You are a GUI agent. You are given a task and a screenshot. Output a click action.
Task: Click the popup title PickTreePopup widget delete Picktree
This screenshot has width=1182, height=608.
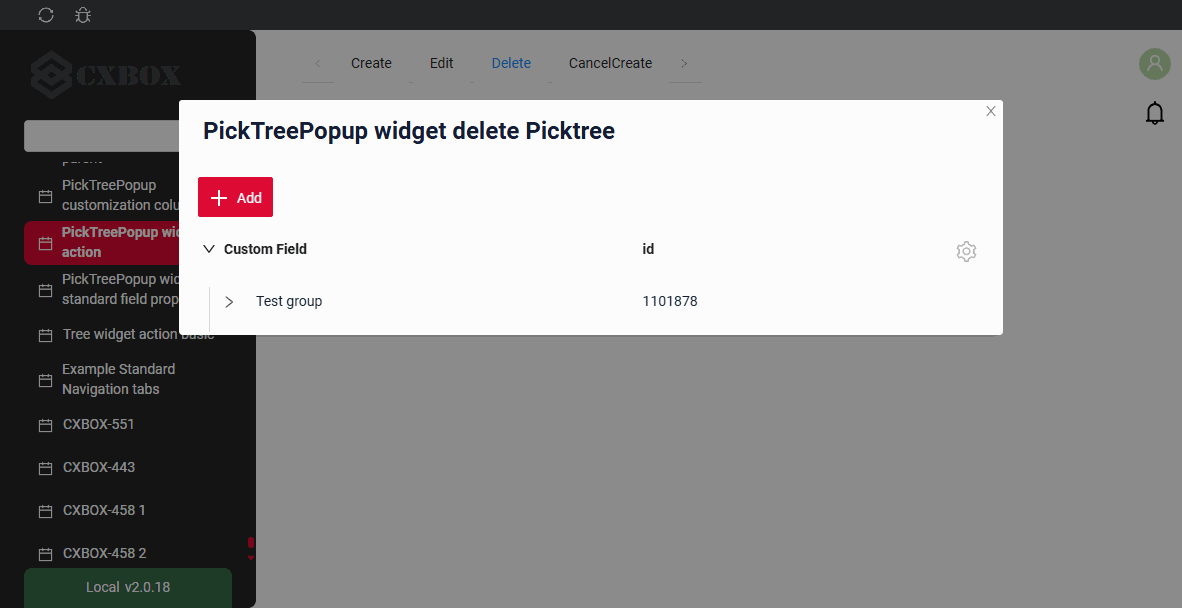click(x=409, y=130)
